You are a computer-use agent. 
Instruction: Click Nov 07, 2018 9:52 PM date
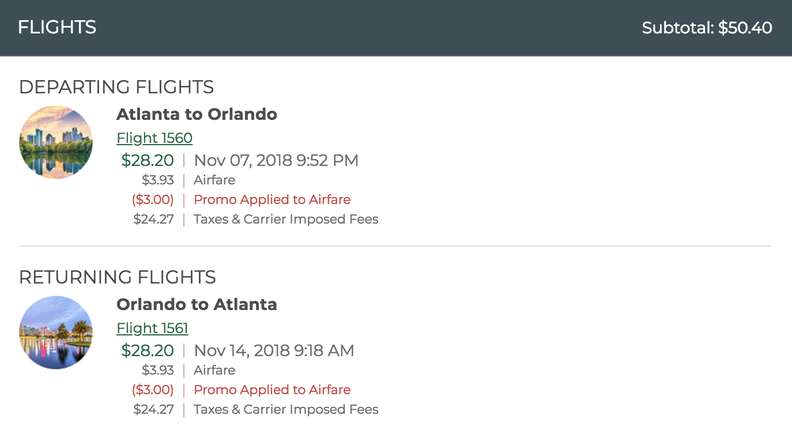coord(276,161)
